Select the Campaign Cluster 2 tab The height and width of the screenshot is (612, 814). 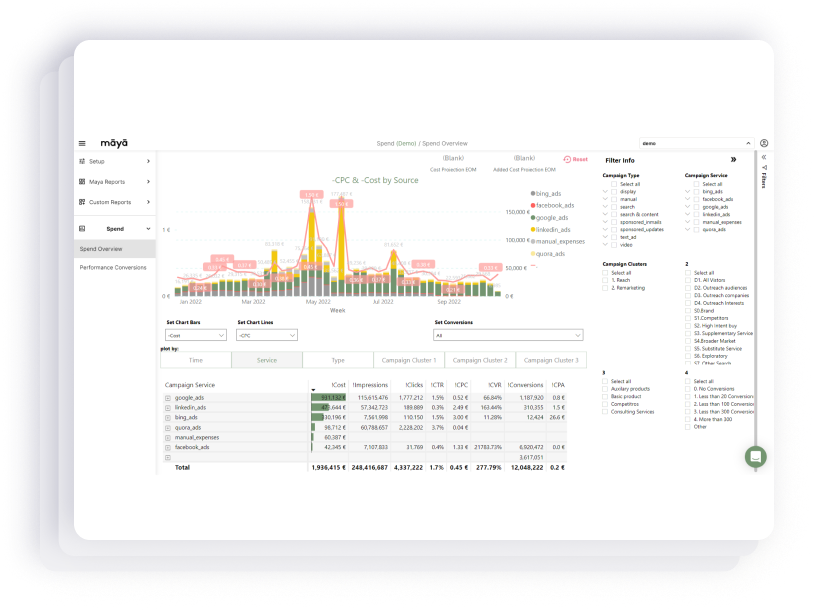480,360
